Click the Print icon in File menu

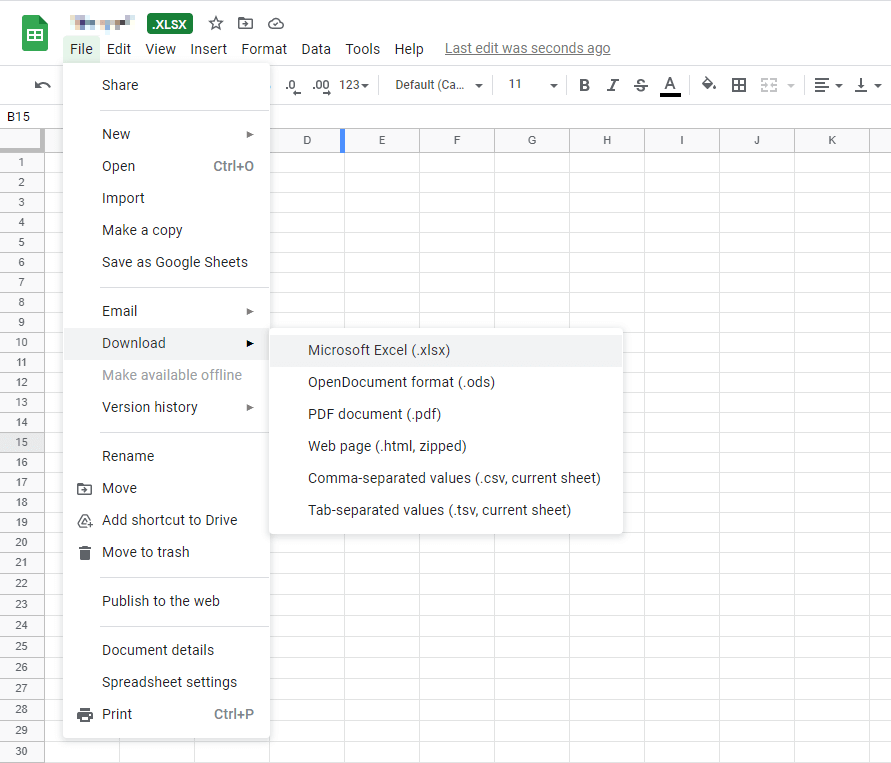[85, 714]
